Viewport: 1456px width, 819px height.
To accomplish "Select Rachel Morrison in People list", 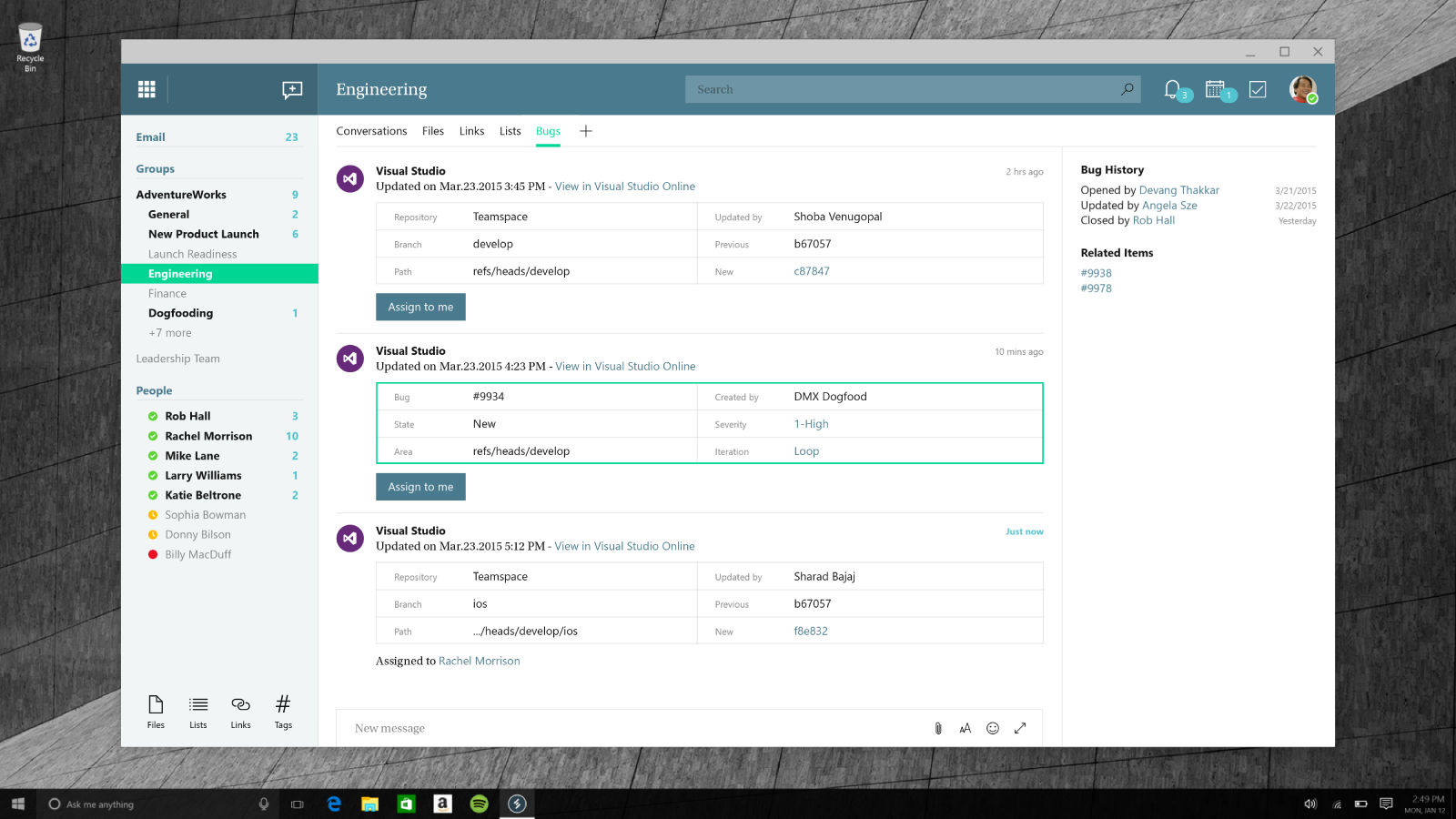I will [x=208, y=436].
